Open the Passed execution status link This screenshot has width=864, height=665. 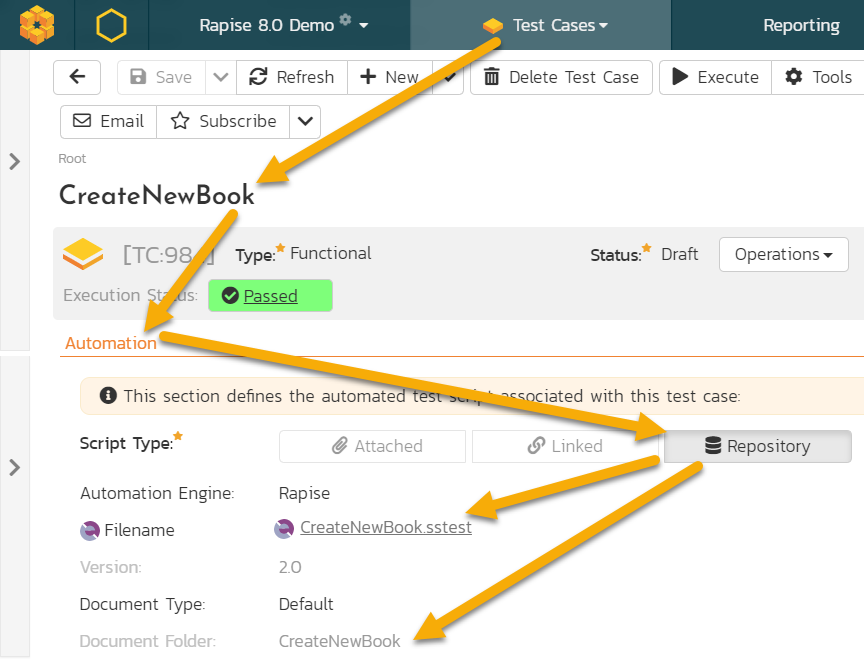pyautogui.click(x=271, y=296)
